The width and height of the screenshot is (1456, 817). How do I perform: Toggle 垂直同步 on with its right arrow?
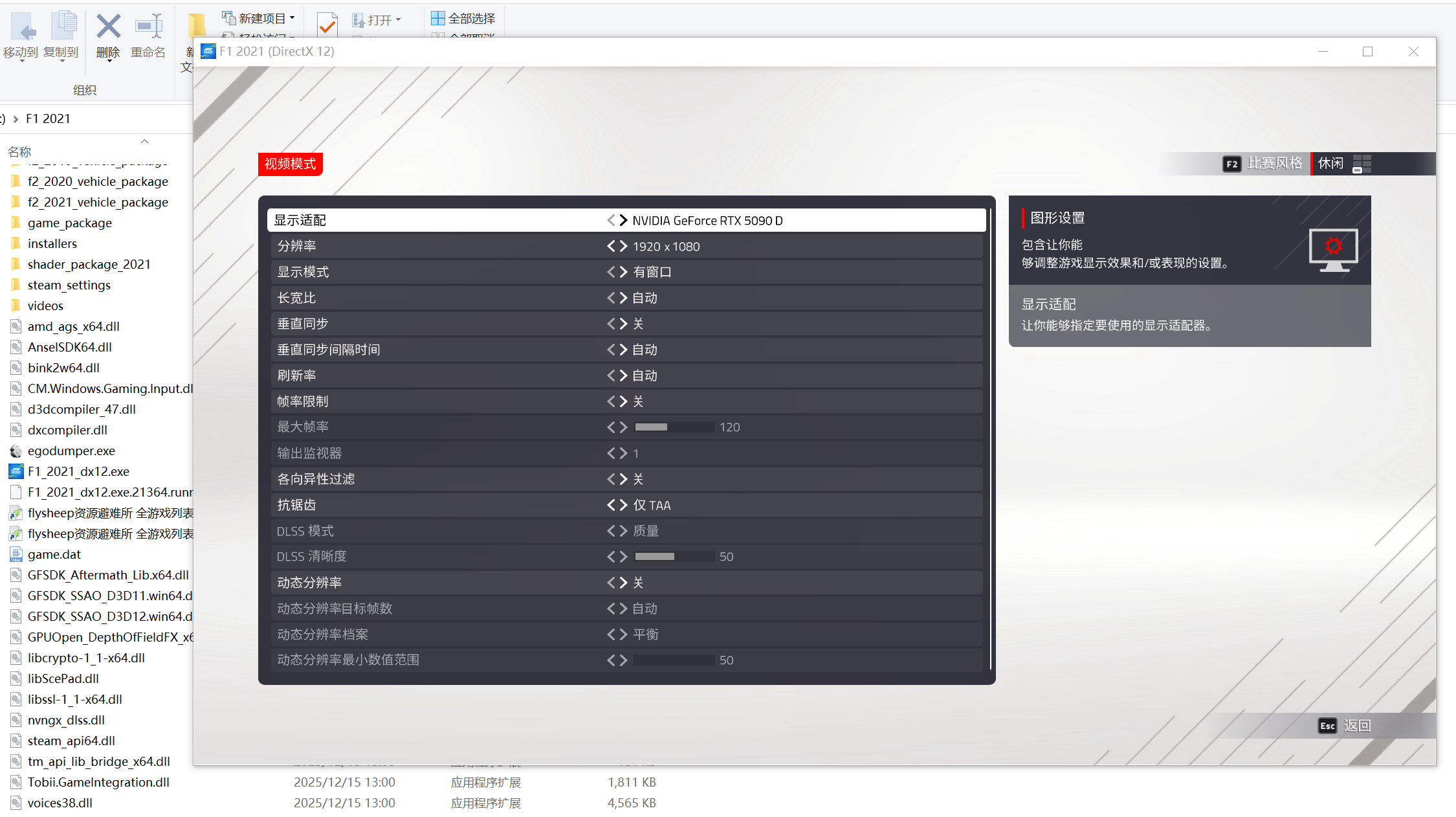(x=623, y=324)
